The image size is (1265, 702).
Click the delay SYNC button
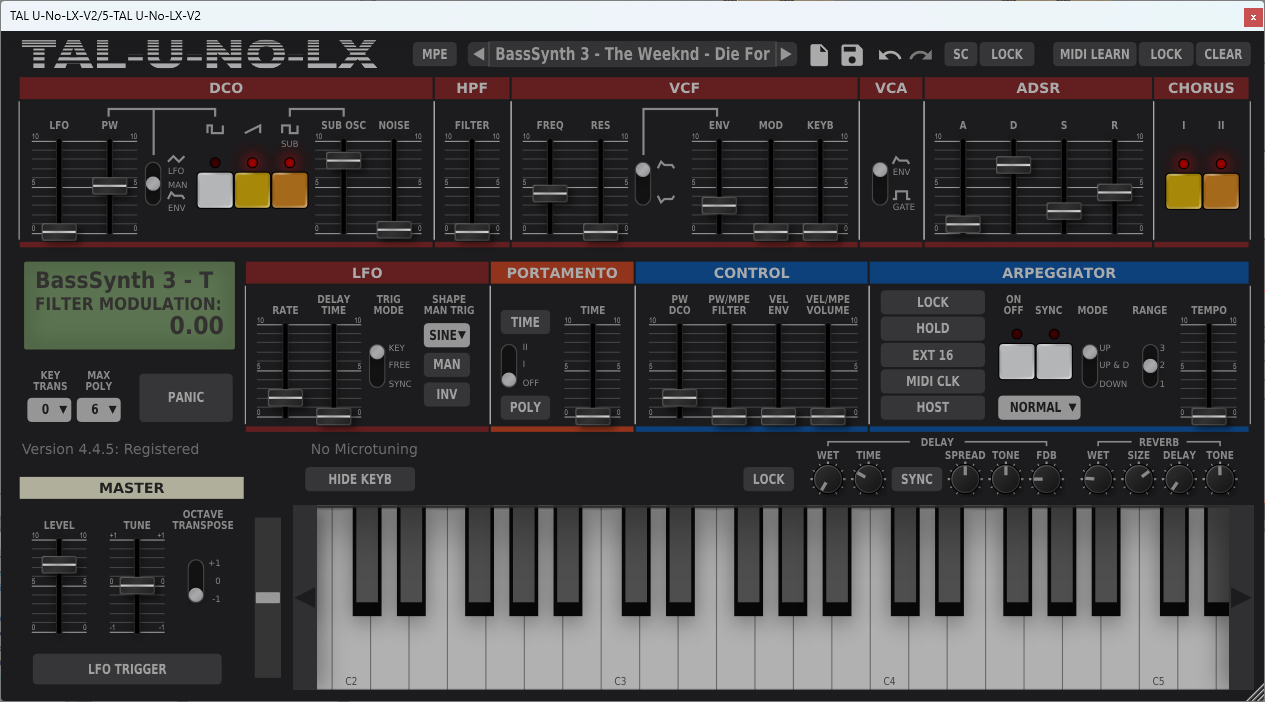[917, 479]
